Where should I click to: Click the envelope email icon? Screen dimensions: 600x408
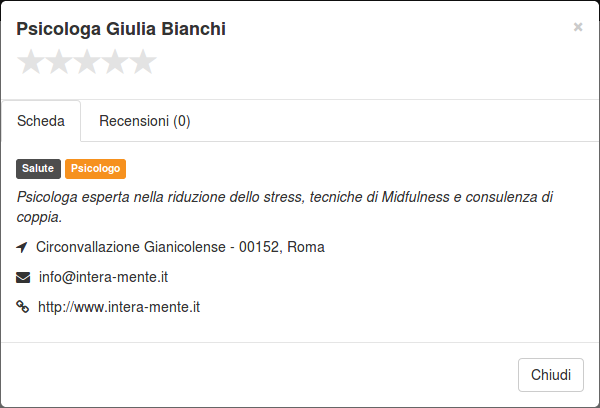coord(23,277)
